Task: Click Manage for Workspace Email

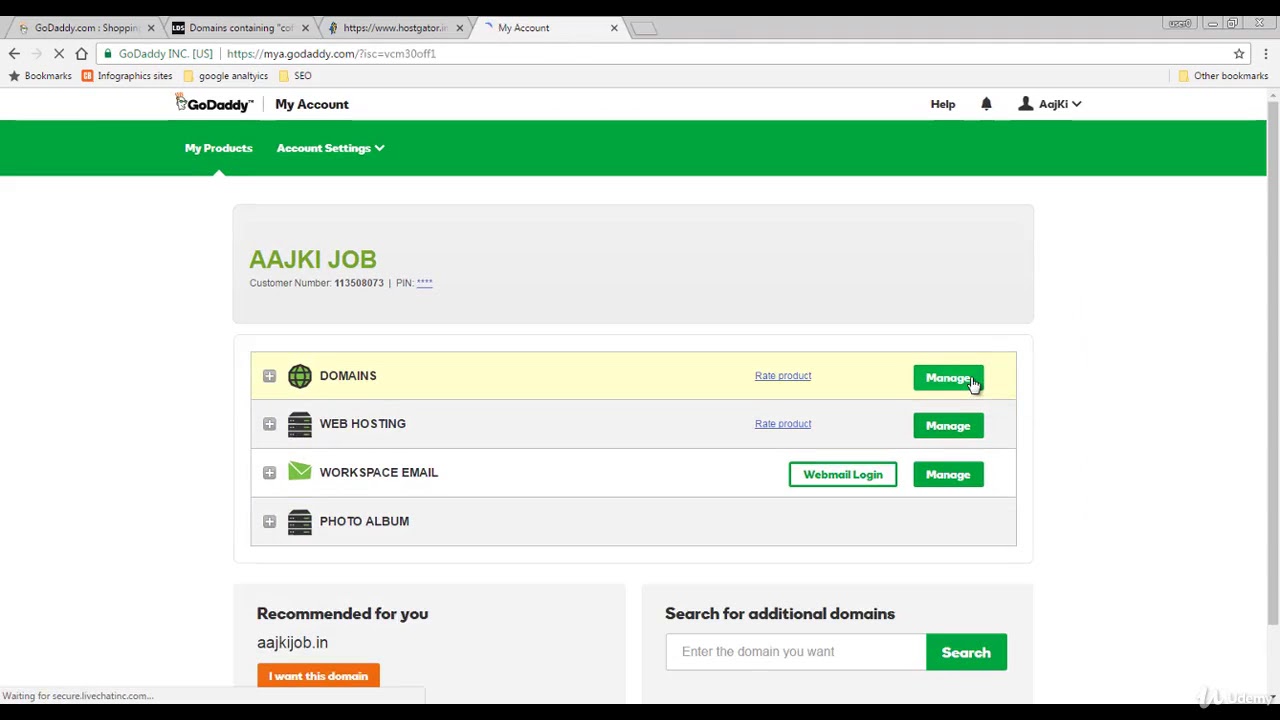Action: (x=948, y=475)
